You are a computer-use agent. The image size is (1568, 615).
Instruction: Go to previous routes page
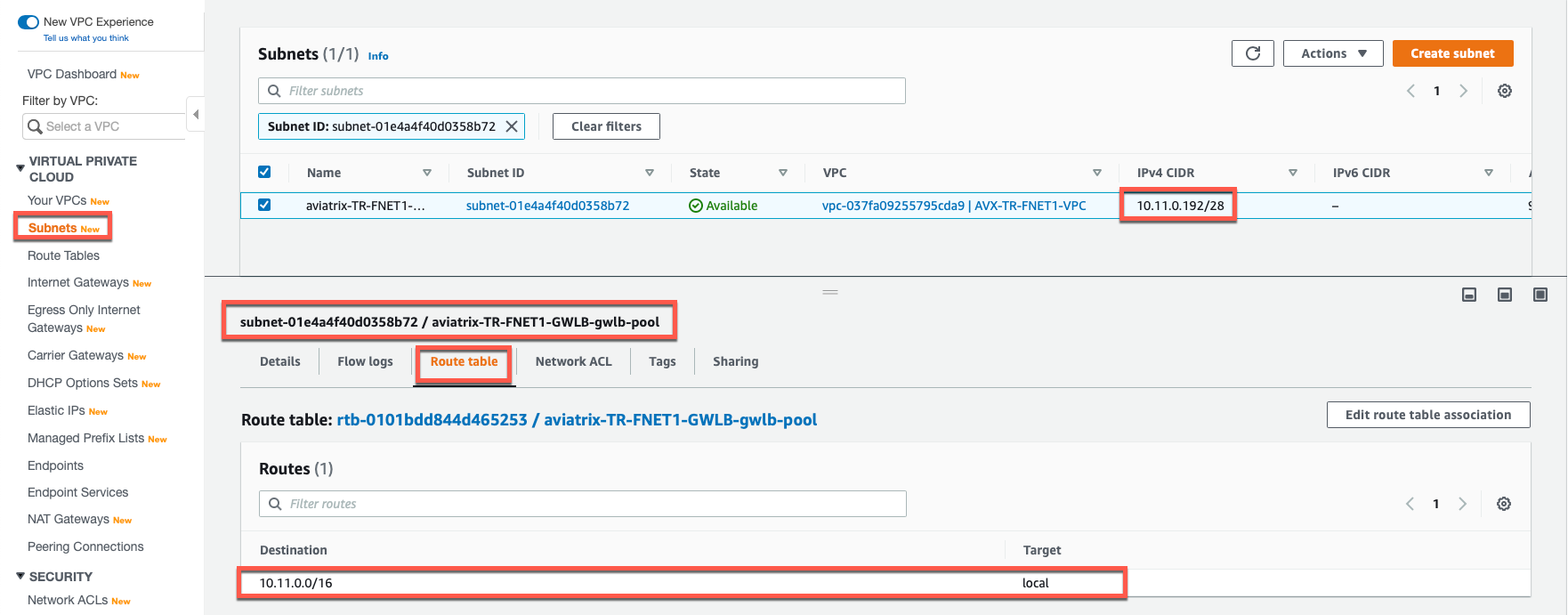1410,504
